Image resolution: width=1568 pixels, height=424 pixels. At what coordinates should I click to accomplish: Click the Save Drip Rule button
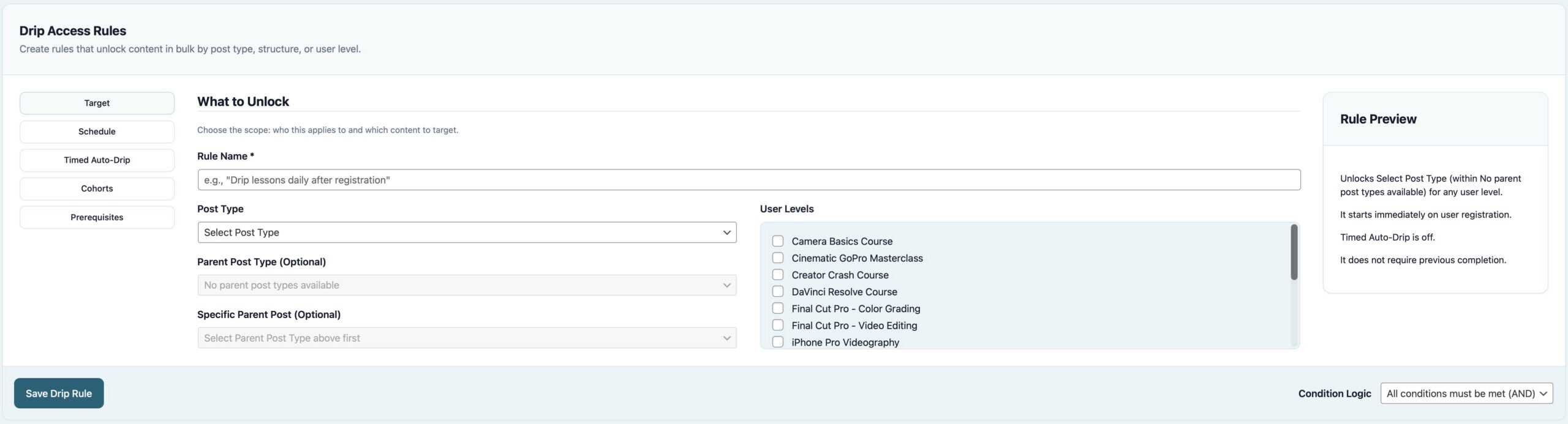click(x=59, y=393)
